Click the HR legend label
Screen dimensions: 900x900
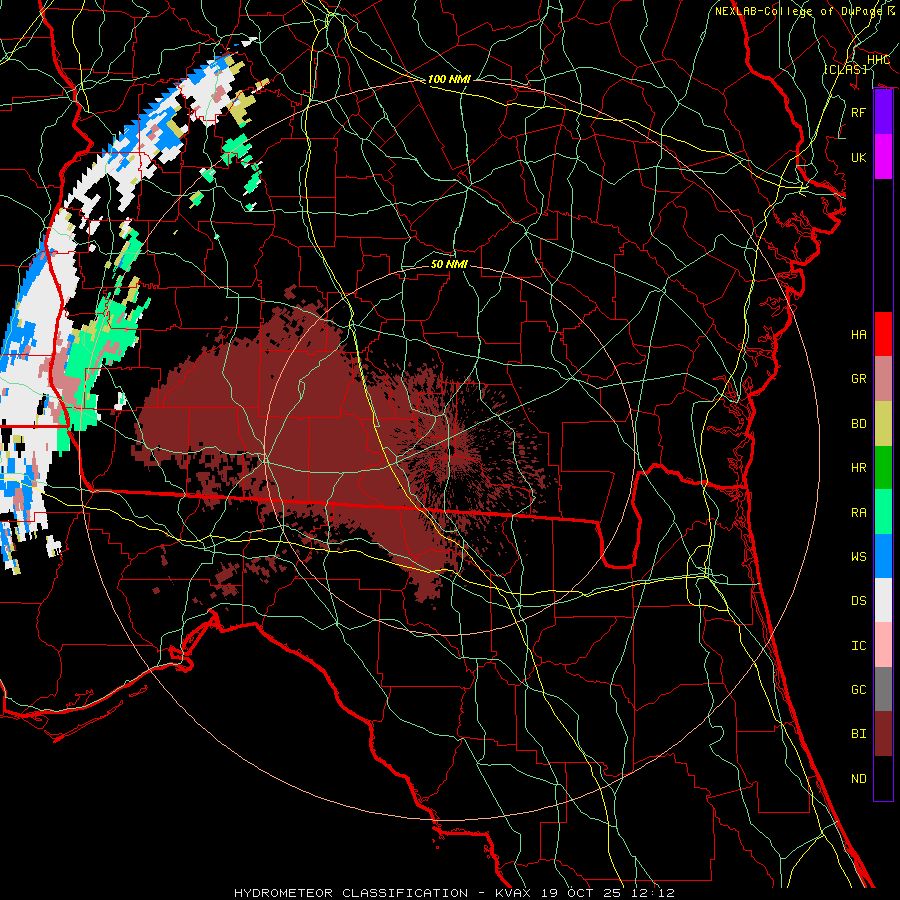point(858,468)
